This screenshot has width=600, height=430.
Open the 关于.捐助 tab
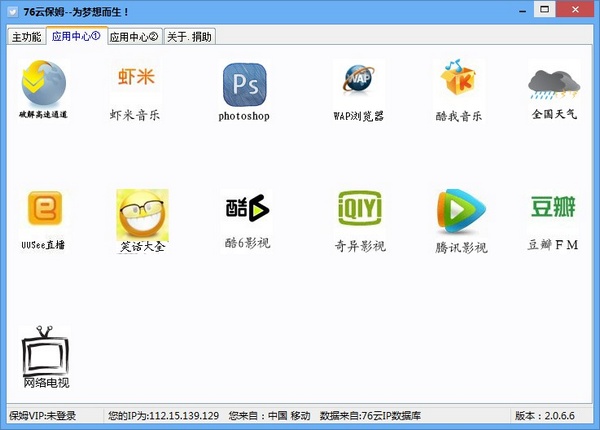coord(190,37)
